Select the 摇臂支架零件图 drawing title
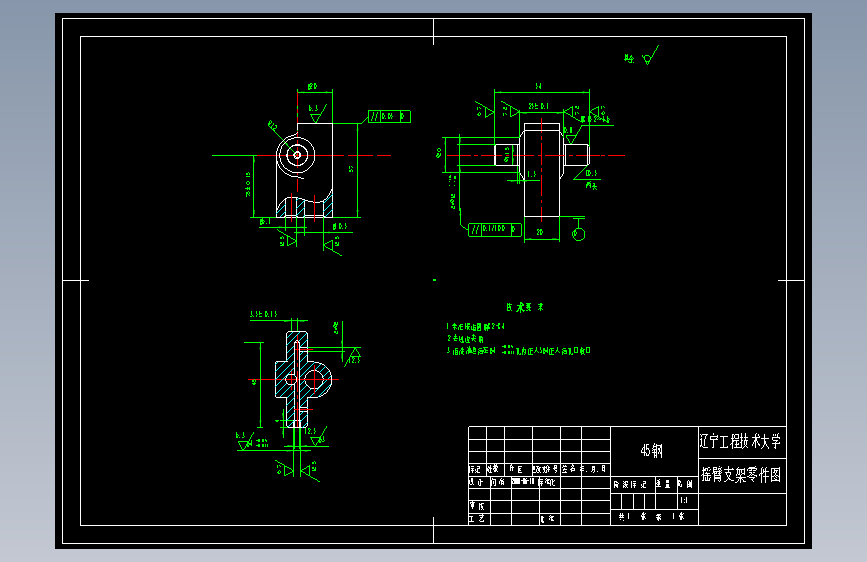 [x=741, y=475]
